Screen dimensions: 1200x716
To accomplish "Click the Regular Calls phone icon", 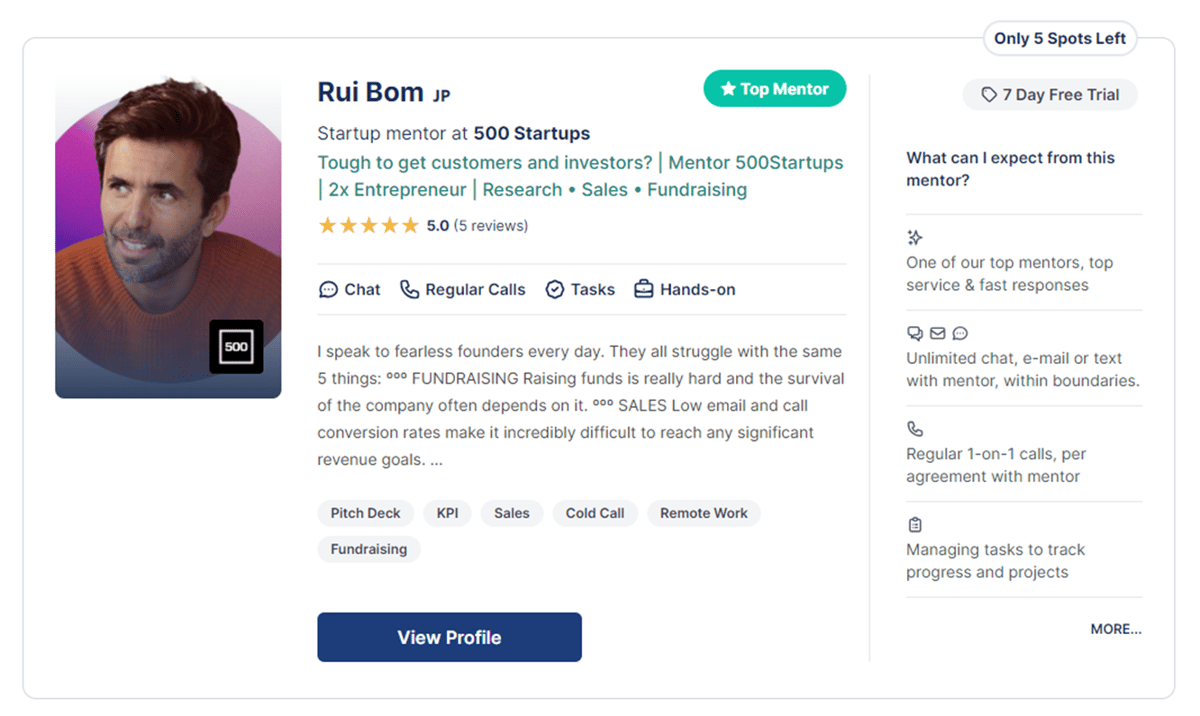I will click(409, 289).
